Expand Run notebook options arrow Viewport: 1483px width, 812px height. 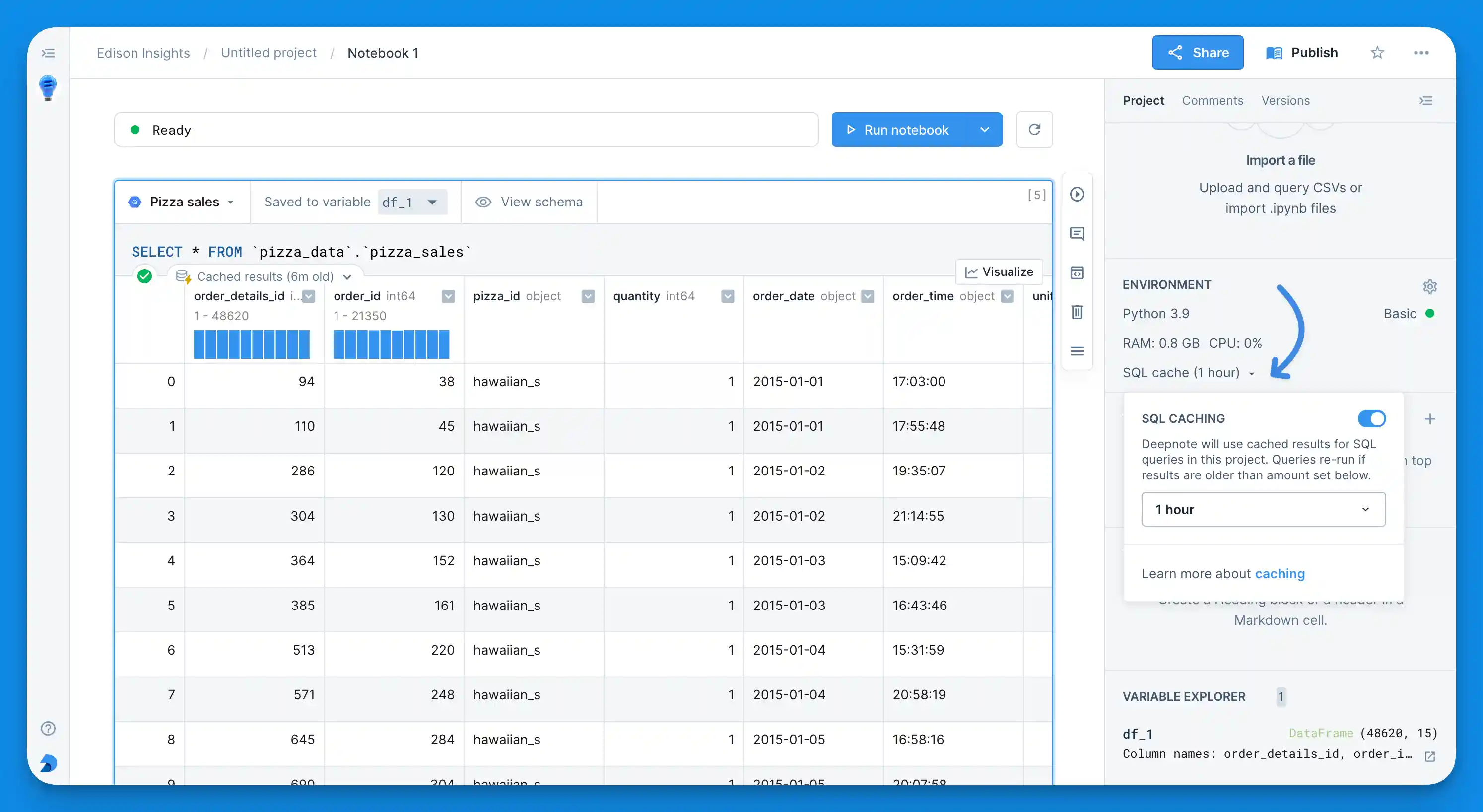pyautogui.click(x=984, y=130)
